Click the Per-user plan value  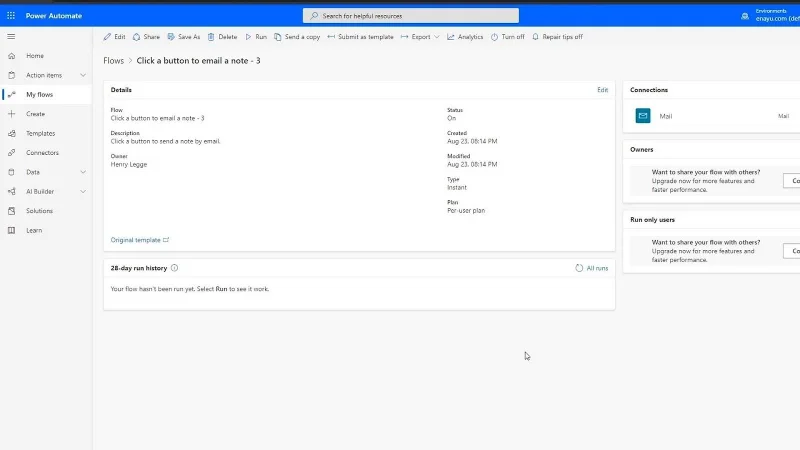(x=466, y=210)
